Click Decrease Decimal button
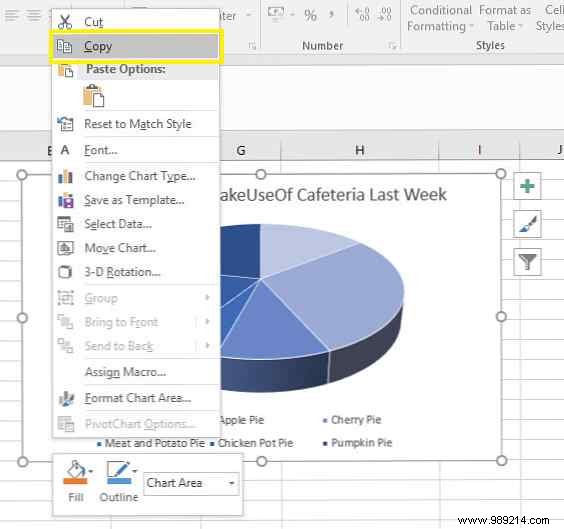564x529 pixels. point(384,15)
